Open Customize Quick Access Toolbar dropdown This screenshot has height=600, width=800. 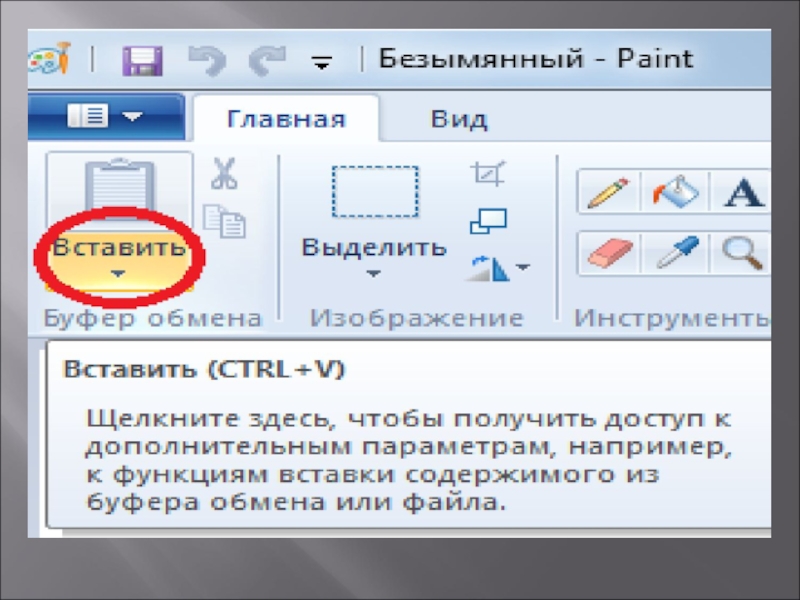coord(322,63)
